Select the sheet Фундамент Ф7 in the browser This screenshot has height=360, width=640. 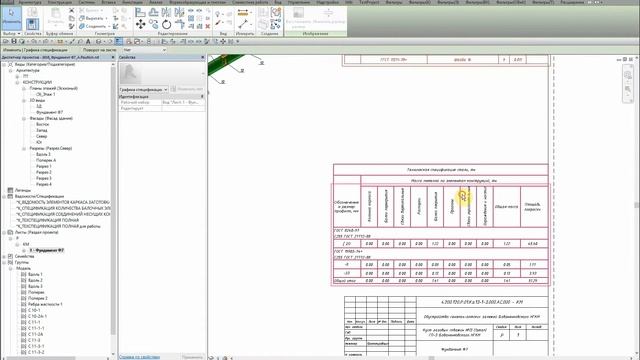click(47, 250)
